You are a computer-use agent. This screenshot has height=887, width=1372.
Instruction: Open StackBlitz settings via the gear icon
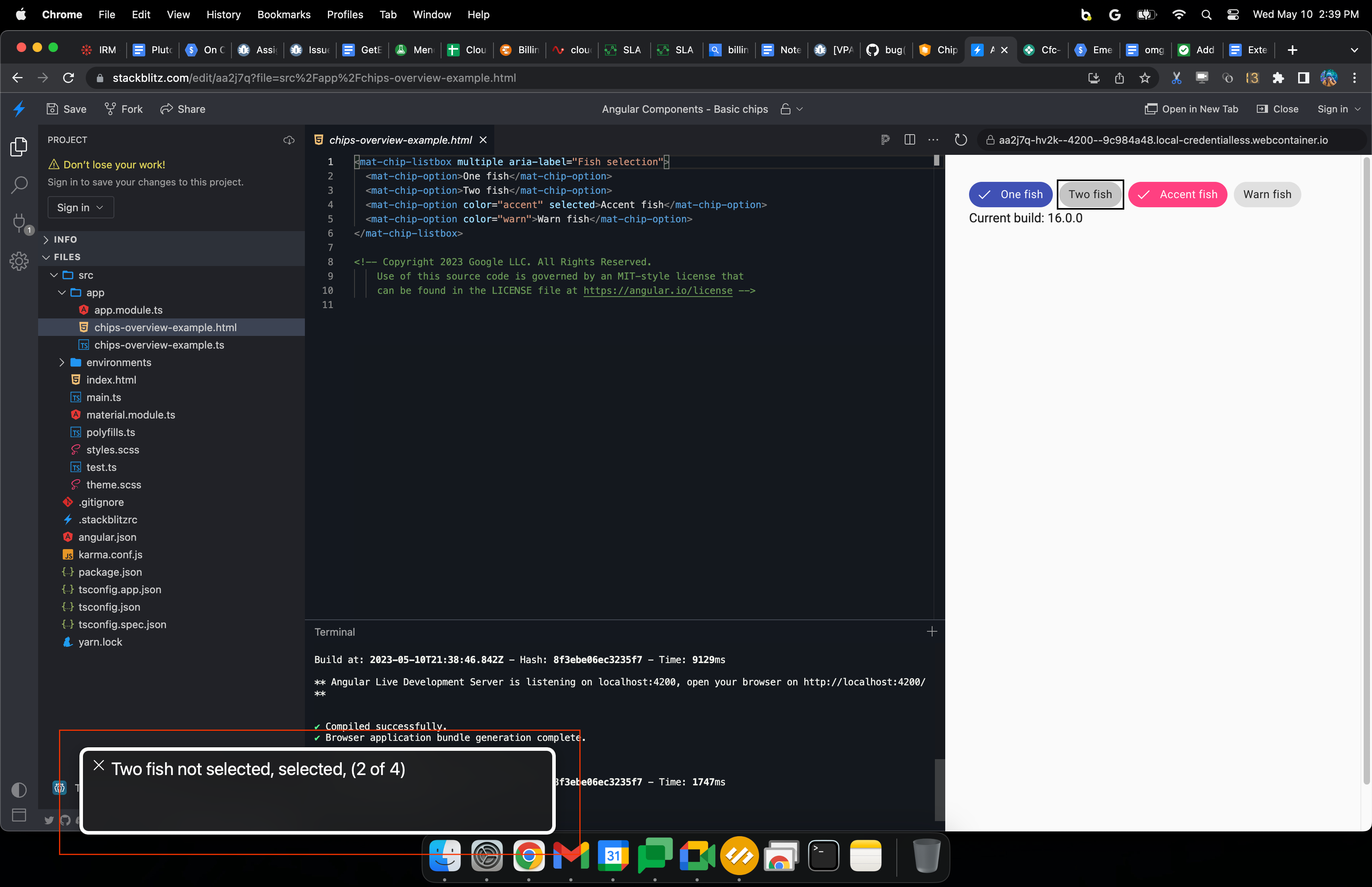(19, 261)
